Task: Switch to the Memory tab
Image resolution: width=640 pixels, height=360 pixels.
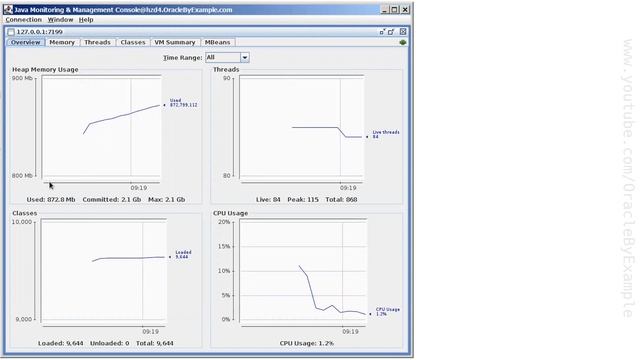Action: pos(62,42)
